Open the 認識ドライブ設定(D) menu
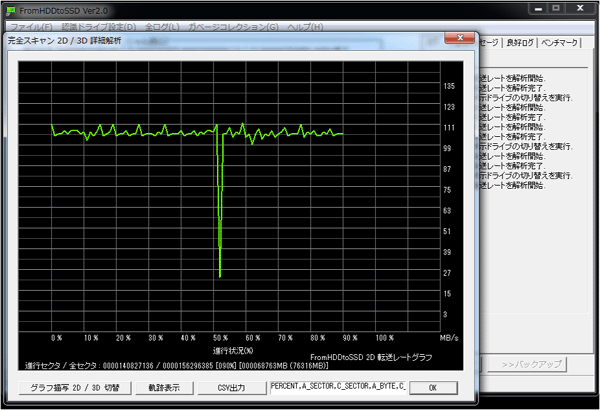The width and height of the screenshot is (600, 410). click(x=98, y=27)
